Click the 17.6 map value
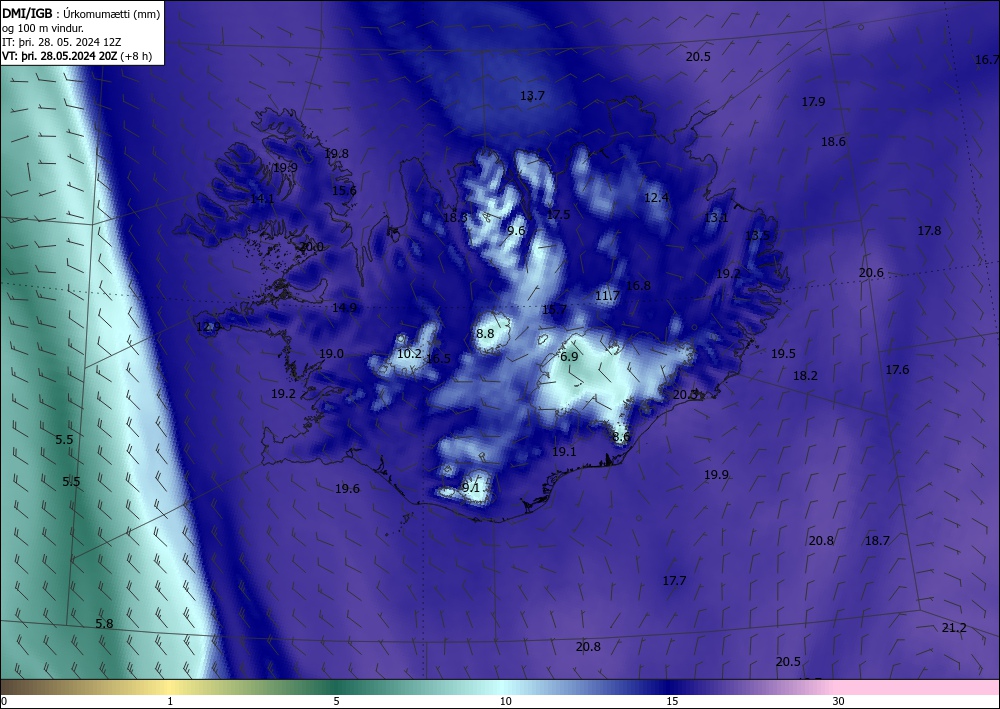Screen dimensions: 1000x709 tap(897, 370)
